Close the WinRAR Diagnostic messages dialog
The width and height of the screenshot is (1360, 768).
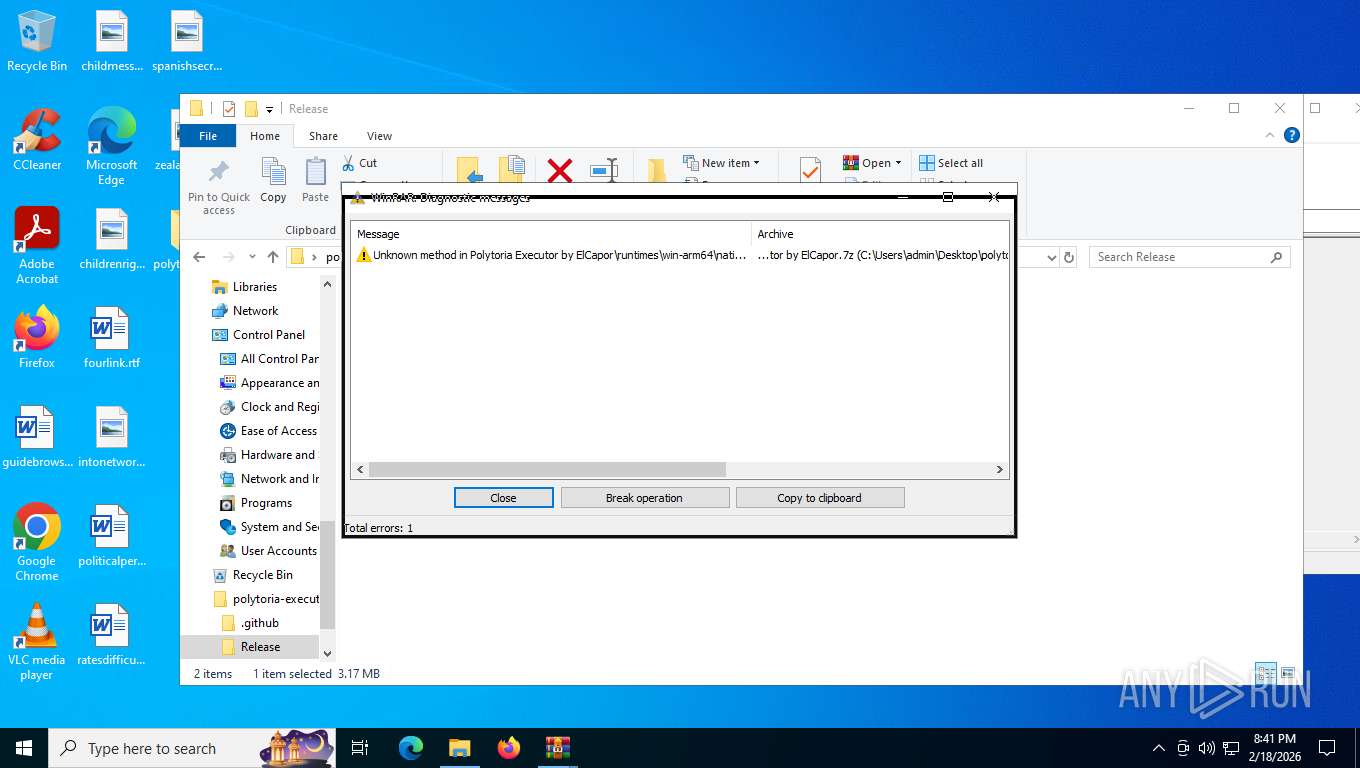coord(503,498)
